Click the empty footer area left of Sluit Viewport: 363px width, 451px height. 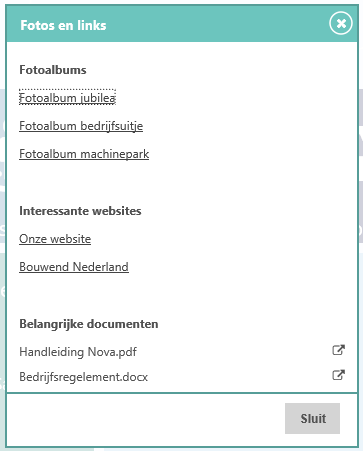point(145,419)
